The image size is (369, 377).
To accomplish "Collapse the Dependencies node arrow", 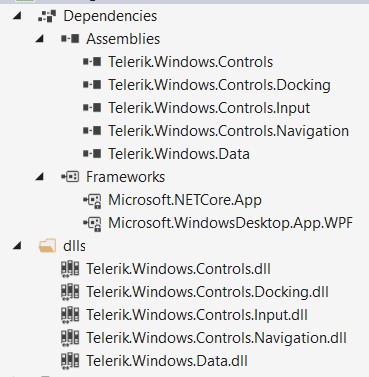I will click(x=17, y=16).
